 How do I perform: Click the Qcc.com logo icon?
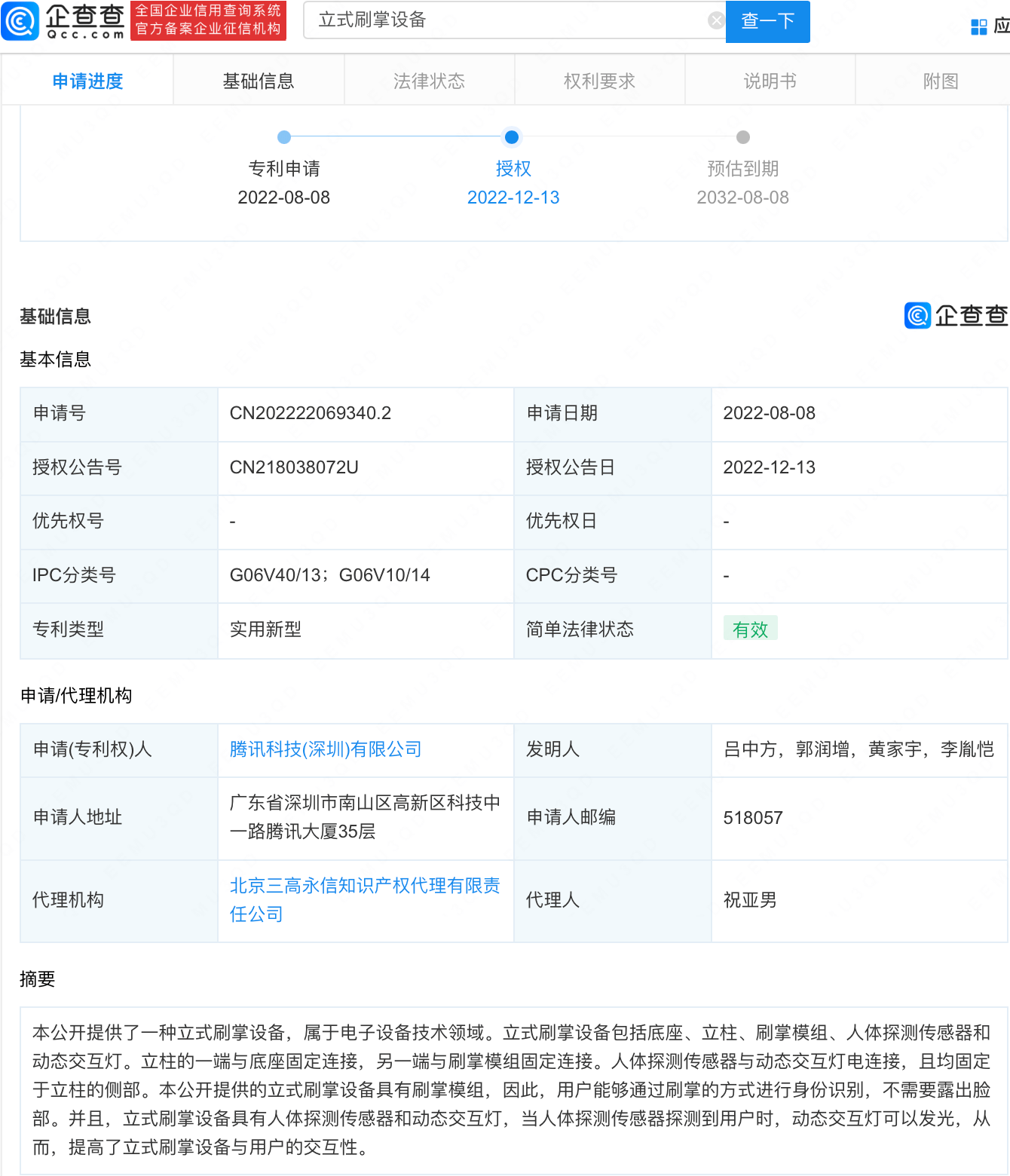point(20,20)
